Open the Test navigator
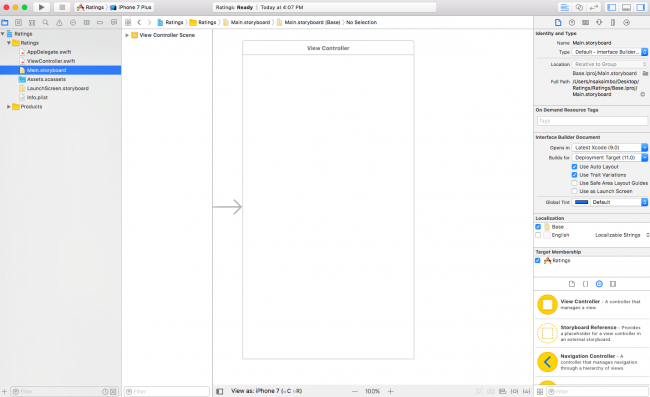Image resolution: width=650 pixels, height=397 pixels. [73, 22]
